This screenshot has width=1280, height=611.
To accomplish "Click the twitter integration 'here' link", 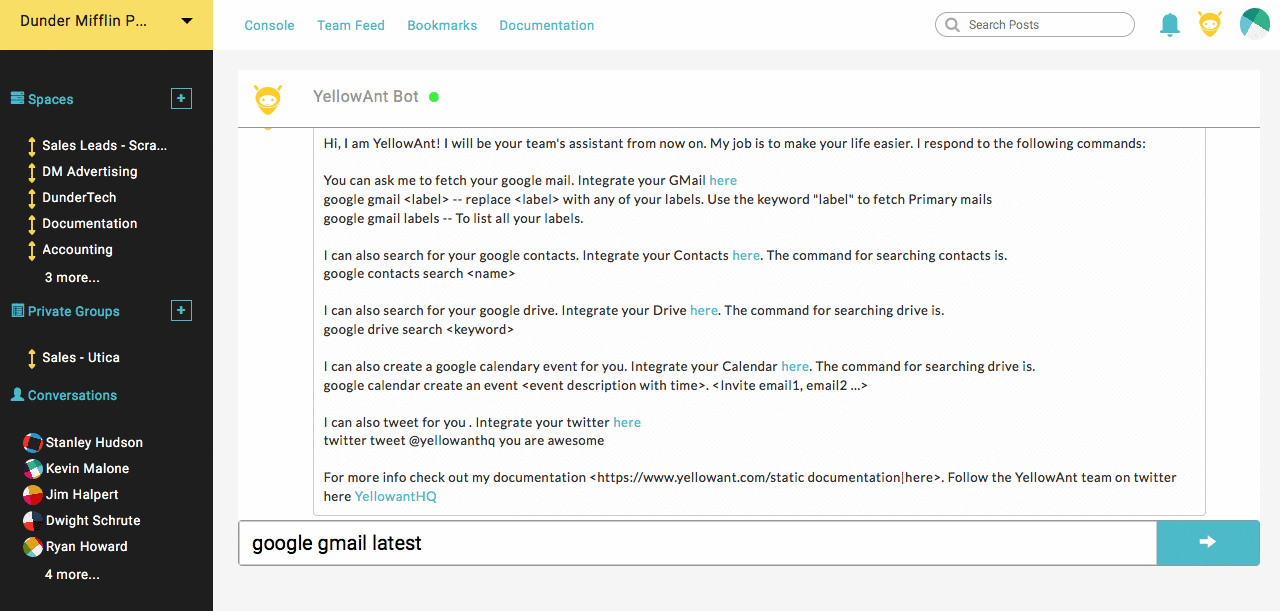I will pyautogui.click(x=627, y=422).
